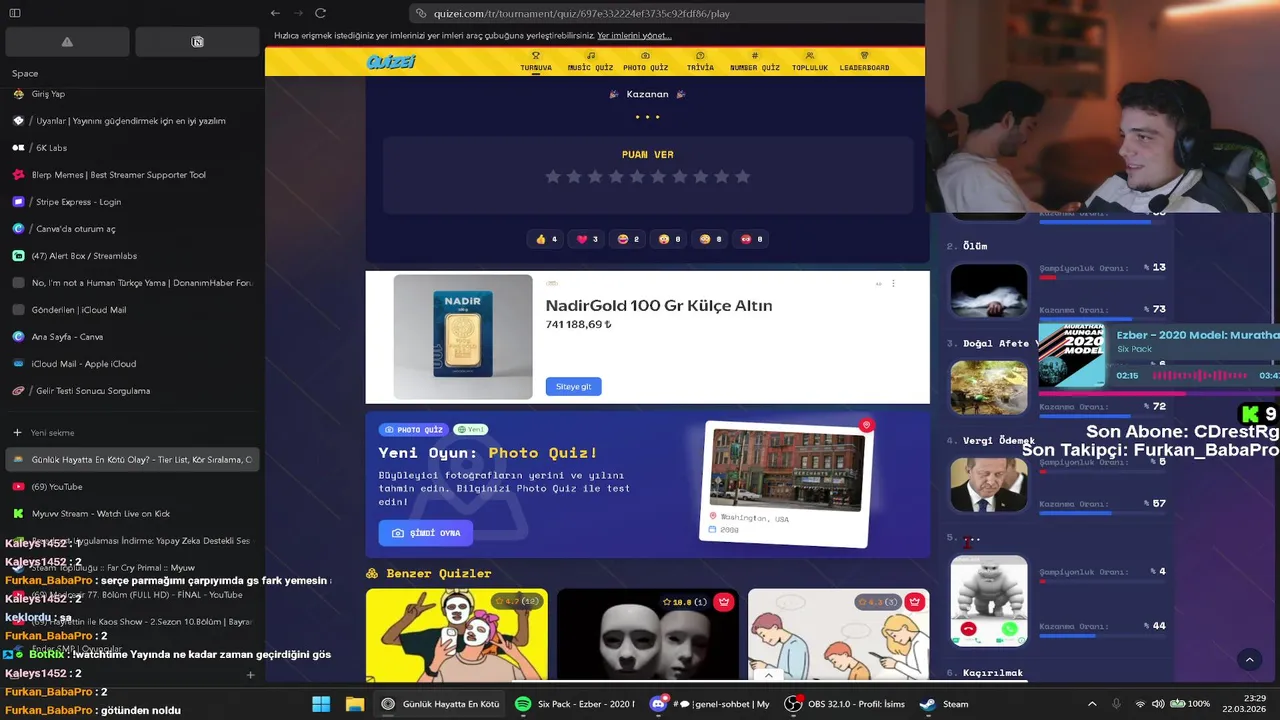The height and width of the screenshot is (720, 1280).
Task: Click the 'Yer imlerini yönet...' link
Action: tap(634, 36)
